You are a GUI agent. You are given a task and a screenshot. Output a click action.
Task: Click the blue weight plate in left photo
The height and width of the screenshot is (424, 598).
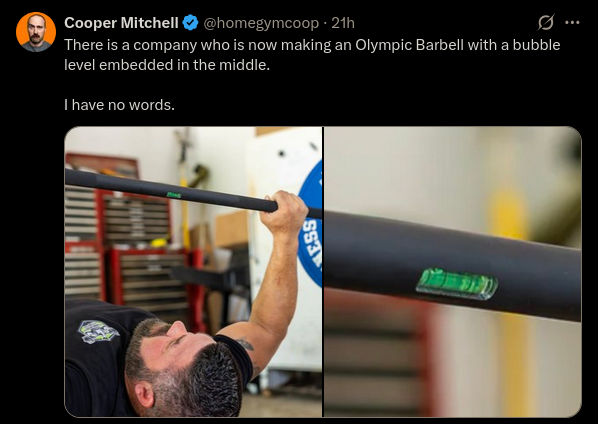tap(310, 225)
